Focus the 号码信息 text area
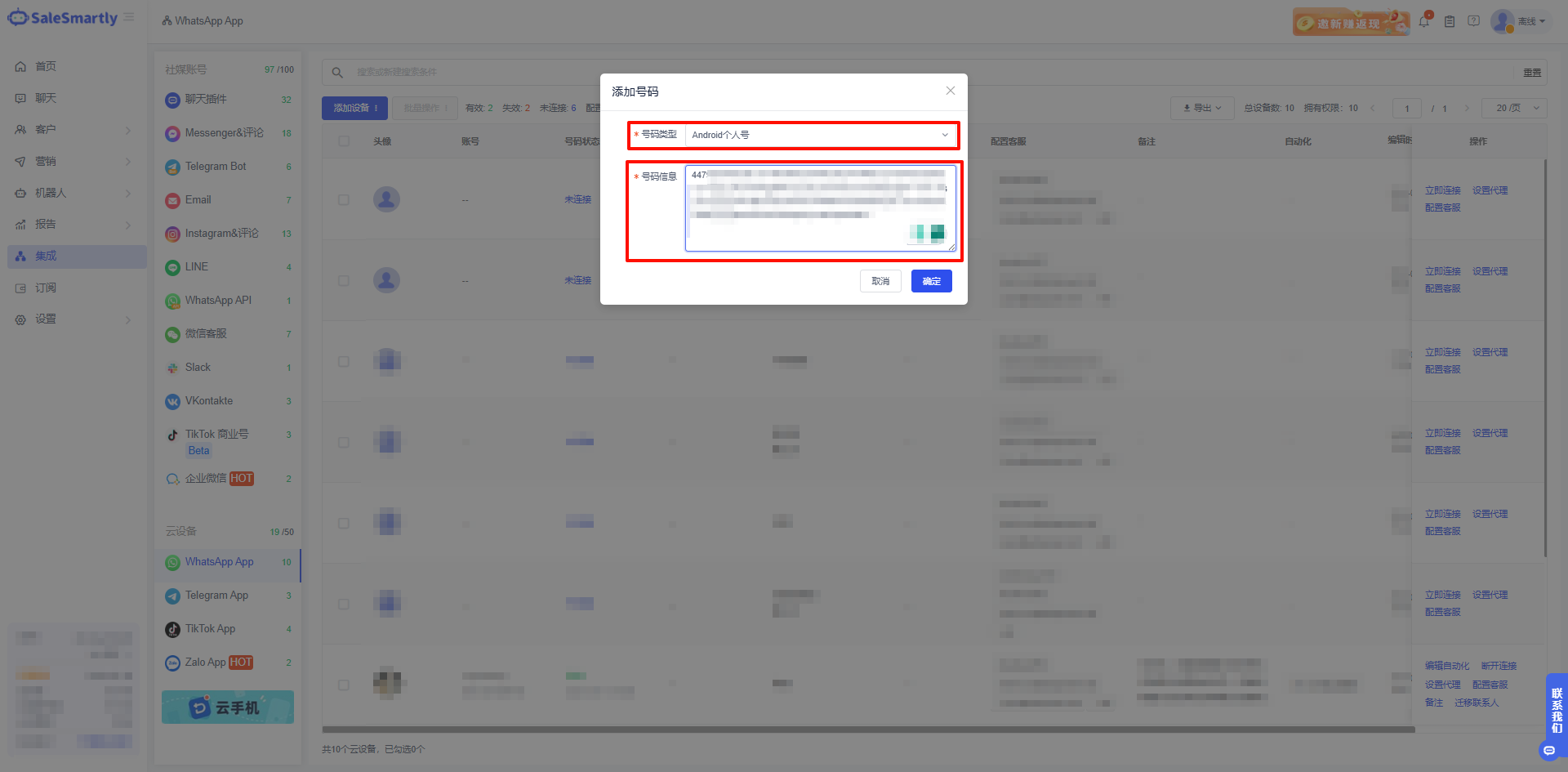The width and height of the screenshot is (1568, 772). click(x=820, y=208)
